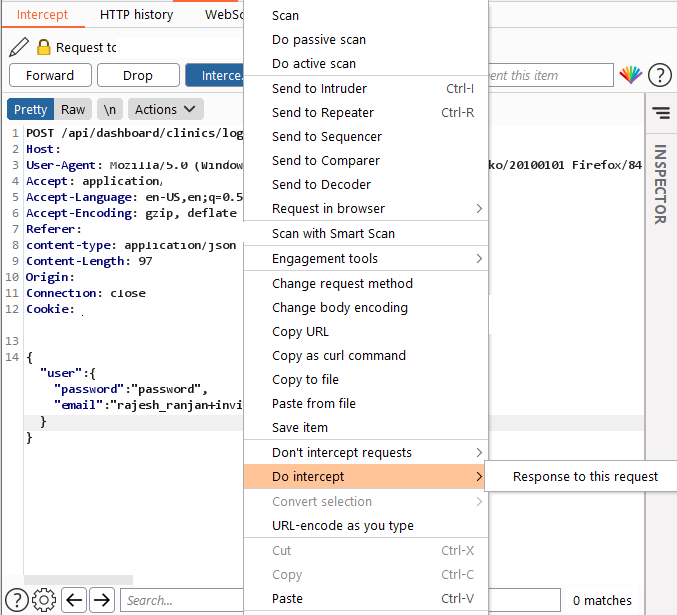Screen dimensions: 677x615
Task: Open the Inspector hamburger menu icon
Action: tap(661, 113)
